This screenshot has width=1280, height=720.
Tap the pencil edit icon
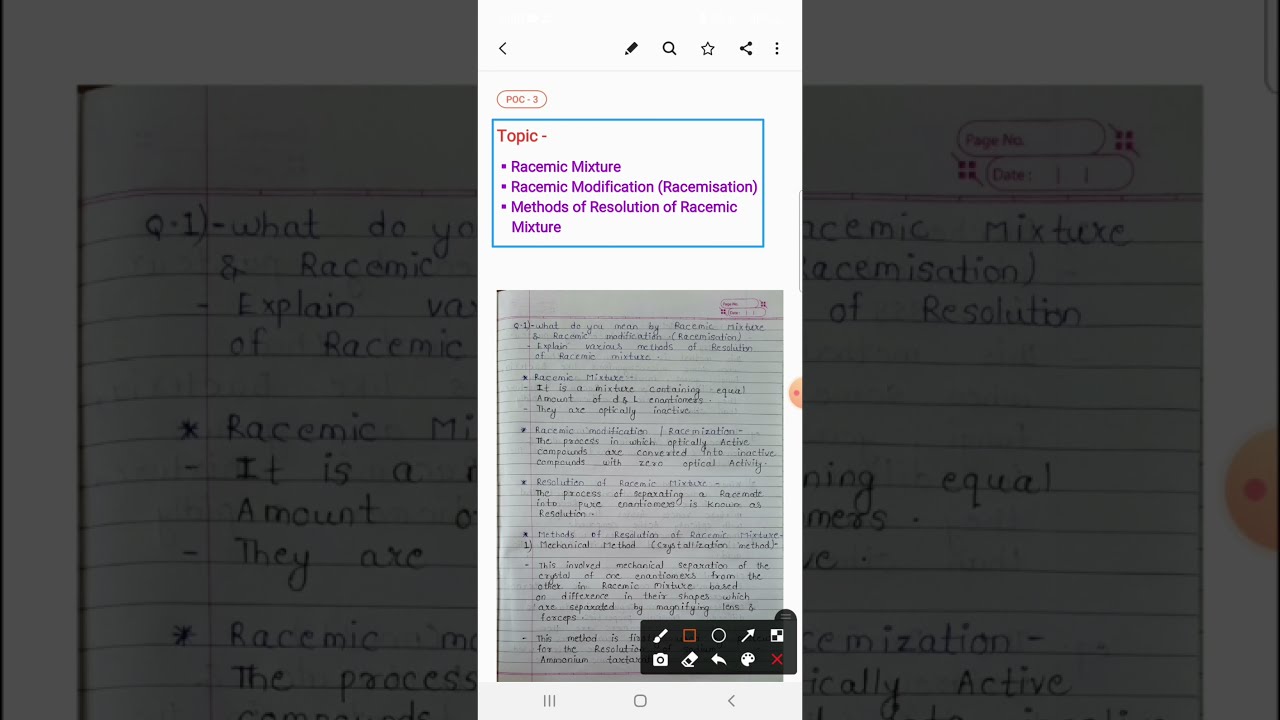pyautogui.click(x=631, y=48)
